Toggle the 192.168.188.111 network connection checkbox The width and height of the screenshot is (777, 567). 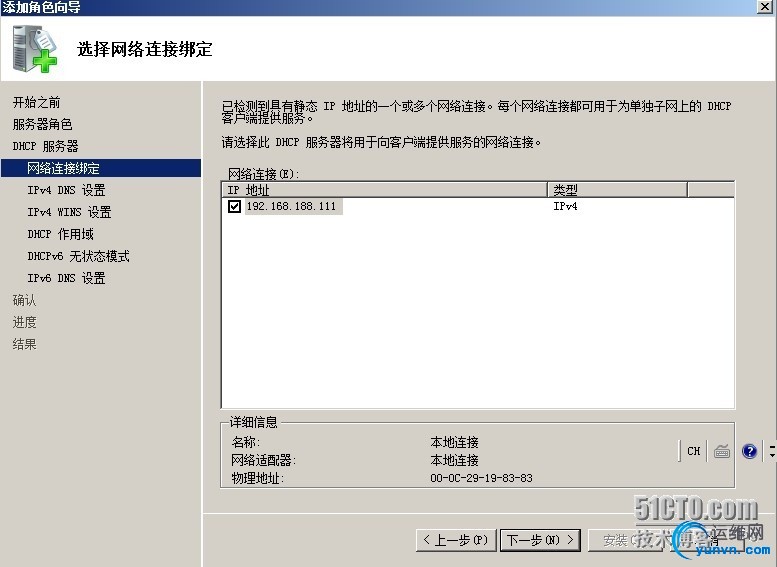click(x=234, y=206)
